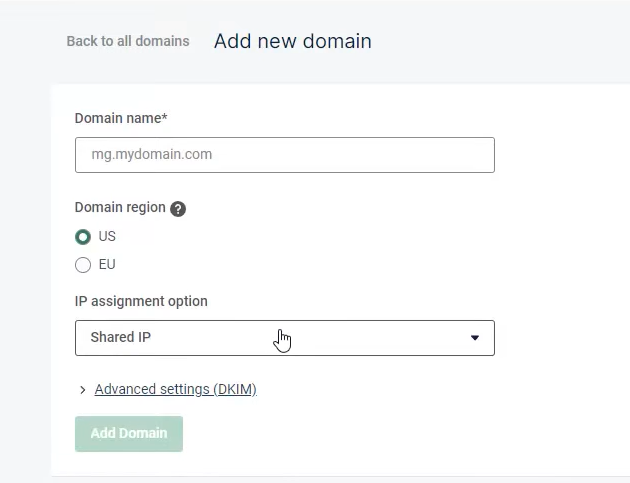The height and width of the screenshot is (483, 630).
Task: Click the asterisk on Domain name label
Action: coord(164,117)
